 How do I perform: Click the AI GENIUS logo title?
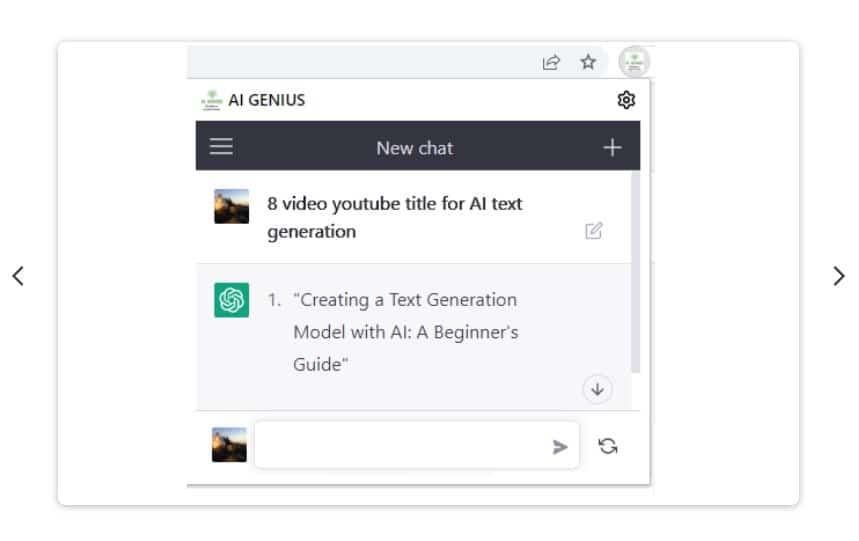click(254, 100)
